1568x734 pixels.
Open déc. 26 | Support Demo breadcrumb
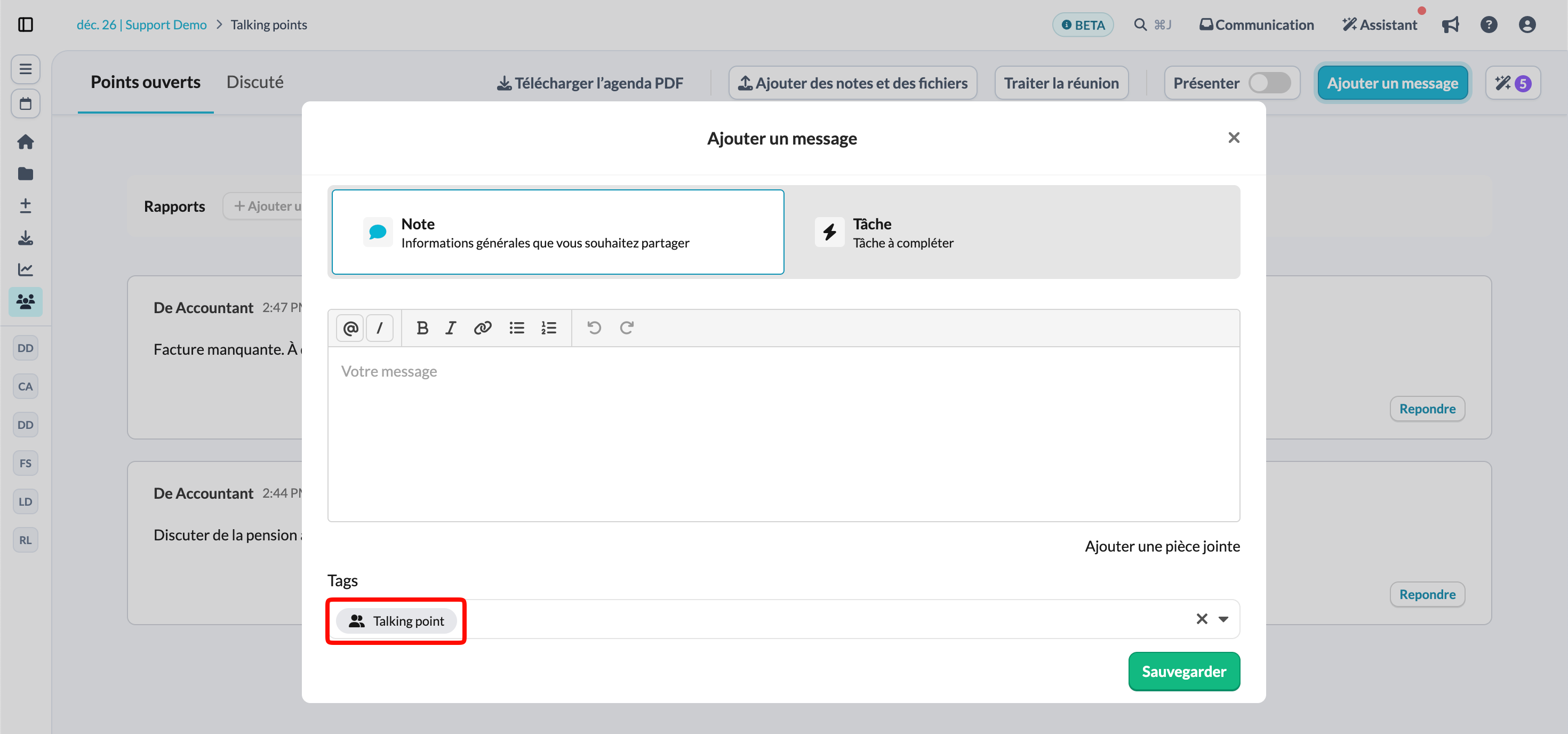pyautogui.click(x=142, y=25)
